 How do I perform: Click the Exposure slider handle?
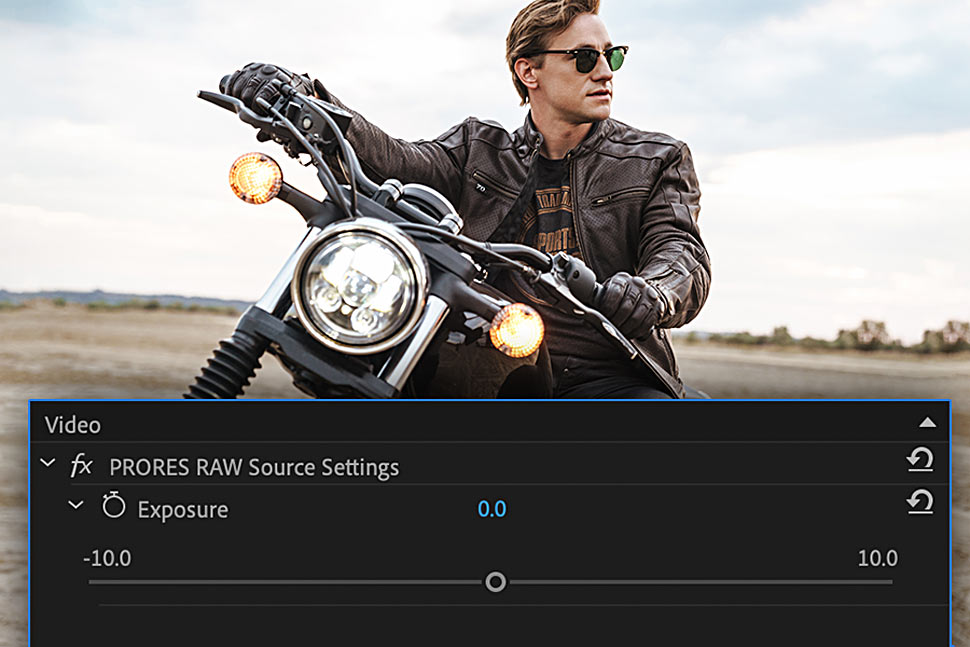click(495, 582)
